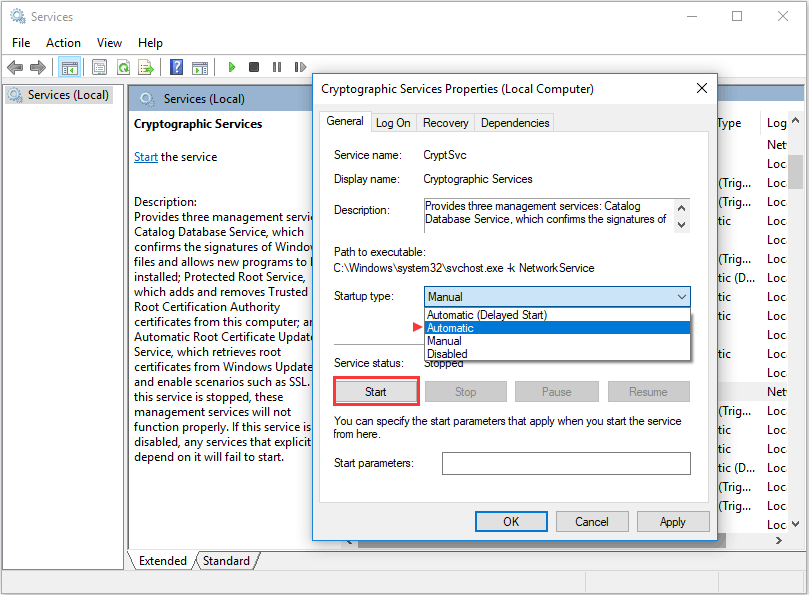This screenshot has height=595, width=809.
Task: Click the Stop Service square icon
Action: coord(254,67)
